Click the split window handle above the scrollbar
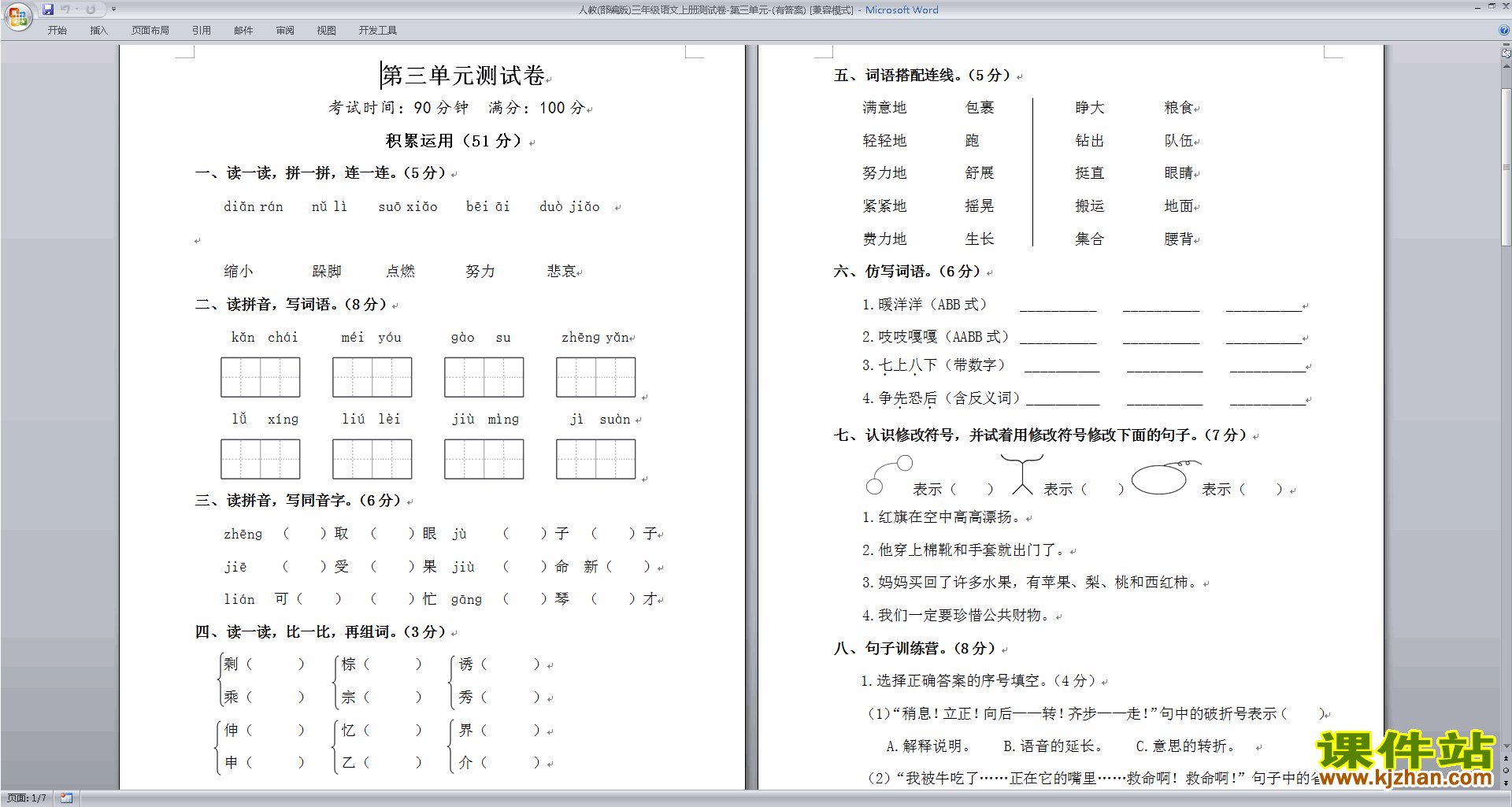Image resolution: width=1512 pixels, height=807 pixels. pos(1506,46)
